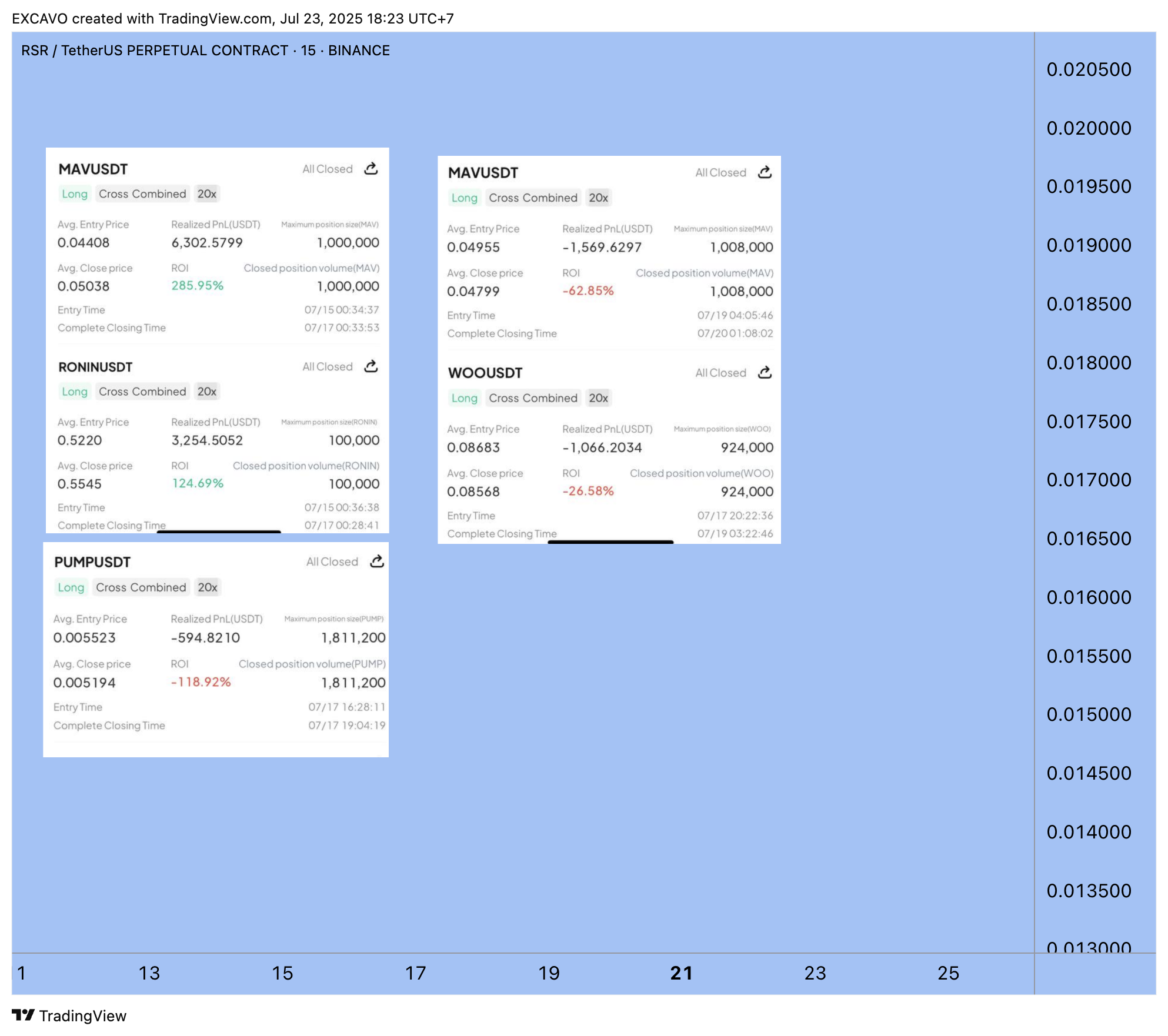
Task: Click ROI value 285.95%
Action: (x=198, y=285)
